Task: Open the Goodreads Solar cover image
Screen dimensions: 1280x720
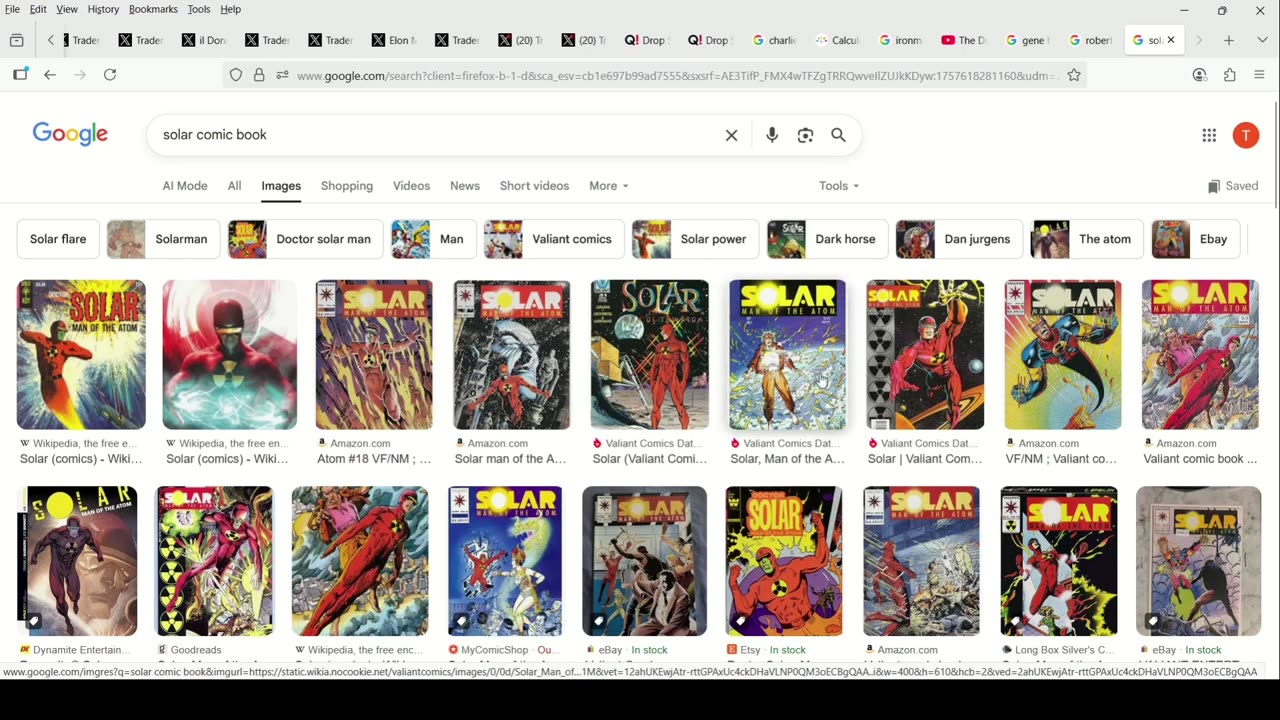Action: point(214,561)
